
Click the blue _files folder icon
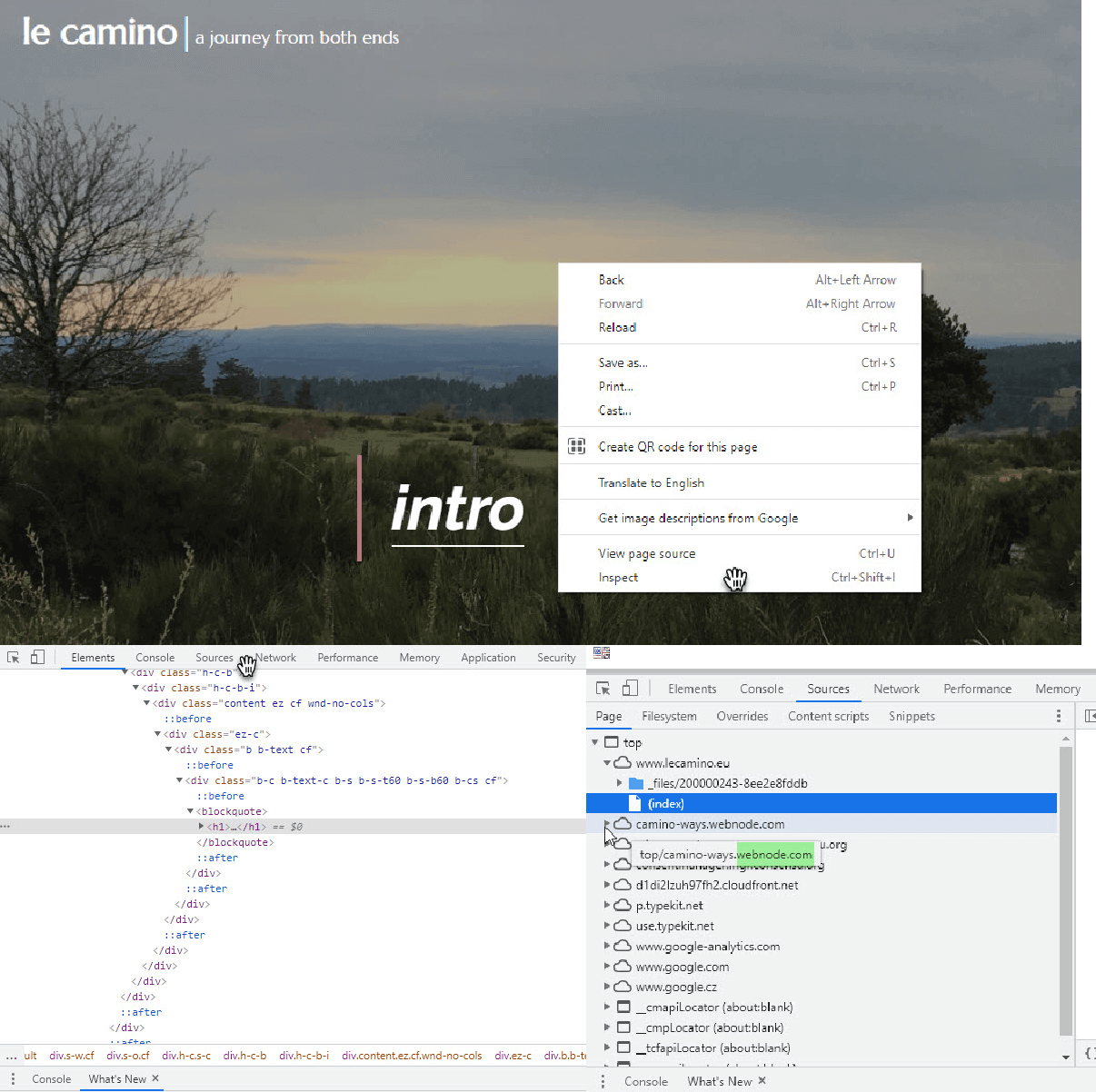tap(636, 783)
